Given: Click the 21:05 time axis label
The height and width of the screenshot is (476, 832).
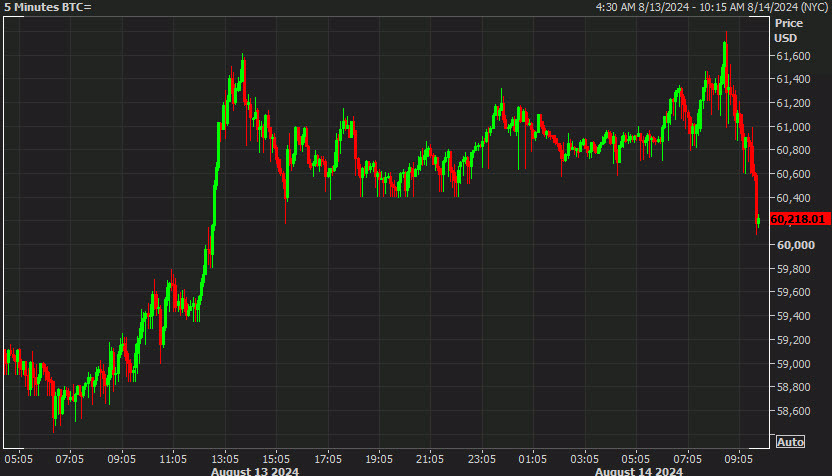Looking at the screenshot, I should tap(430, 459).
